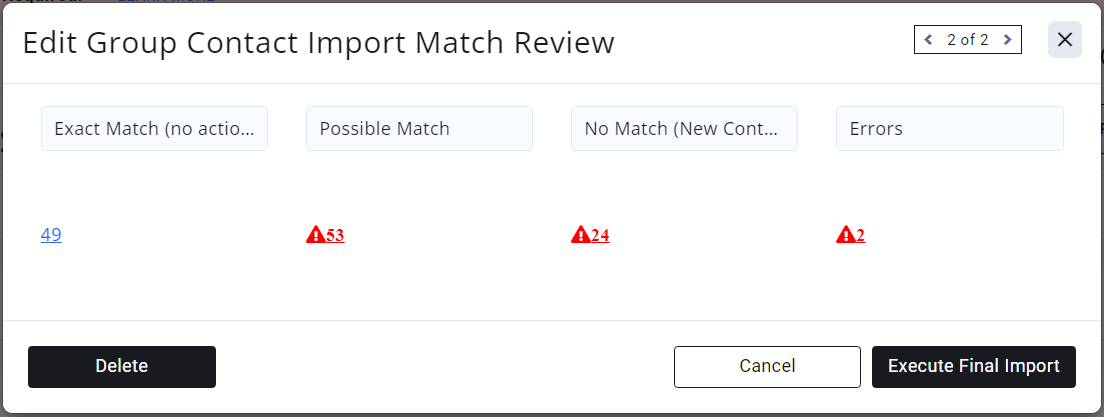The image size is (1104, 417).
Task: Cancel the import match review
Action: coord(767,366)
